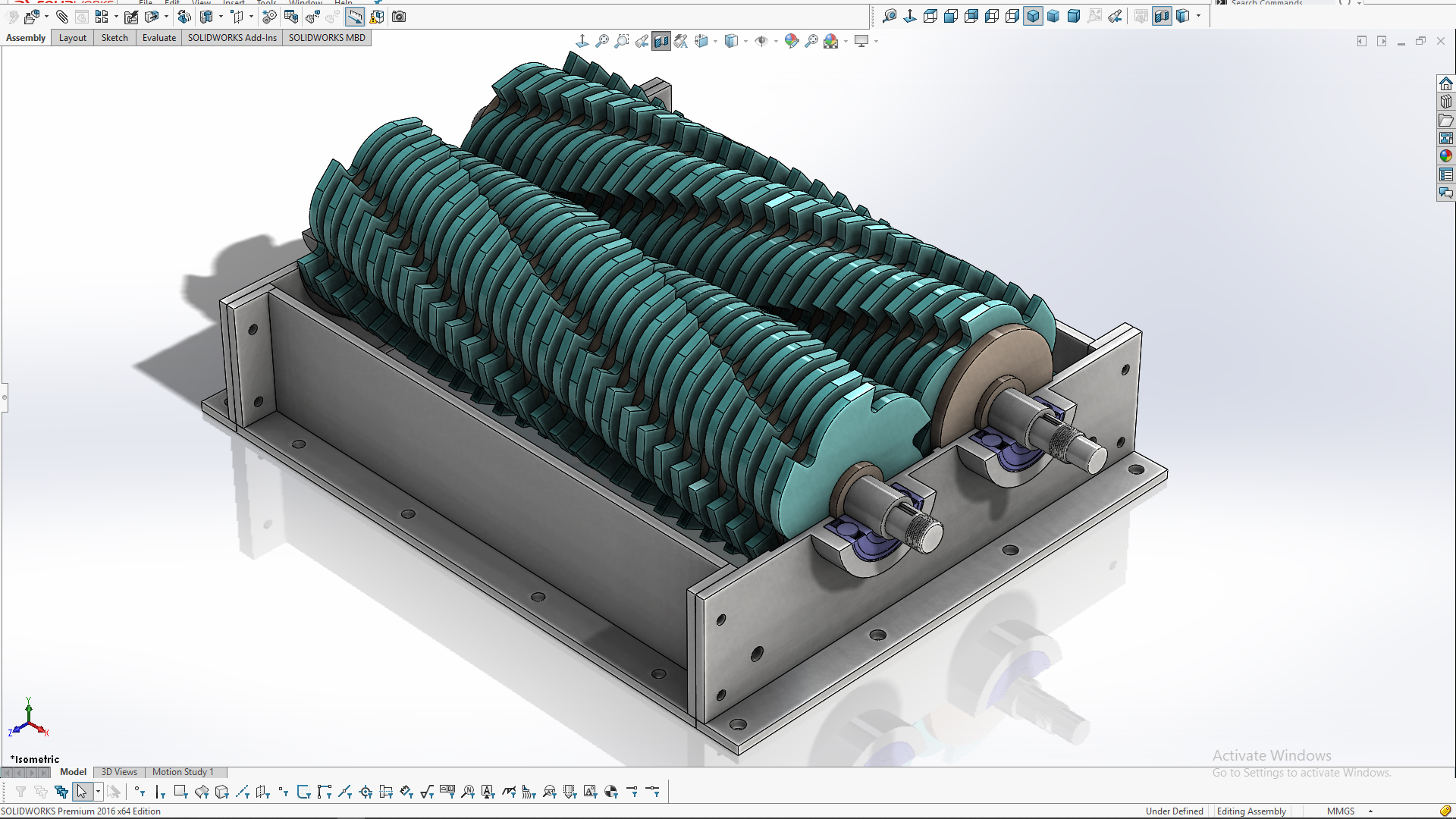This screenshot has width=1456, height=819.
Task: Expand the Reference Geometry dropdown arrow
Action: (251, 17)
